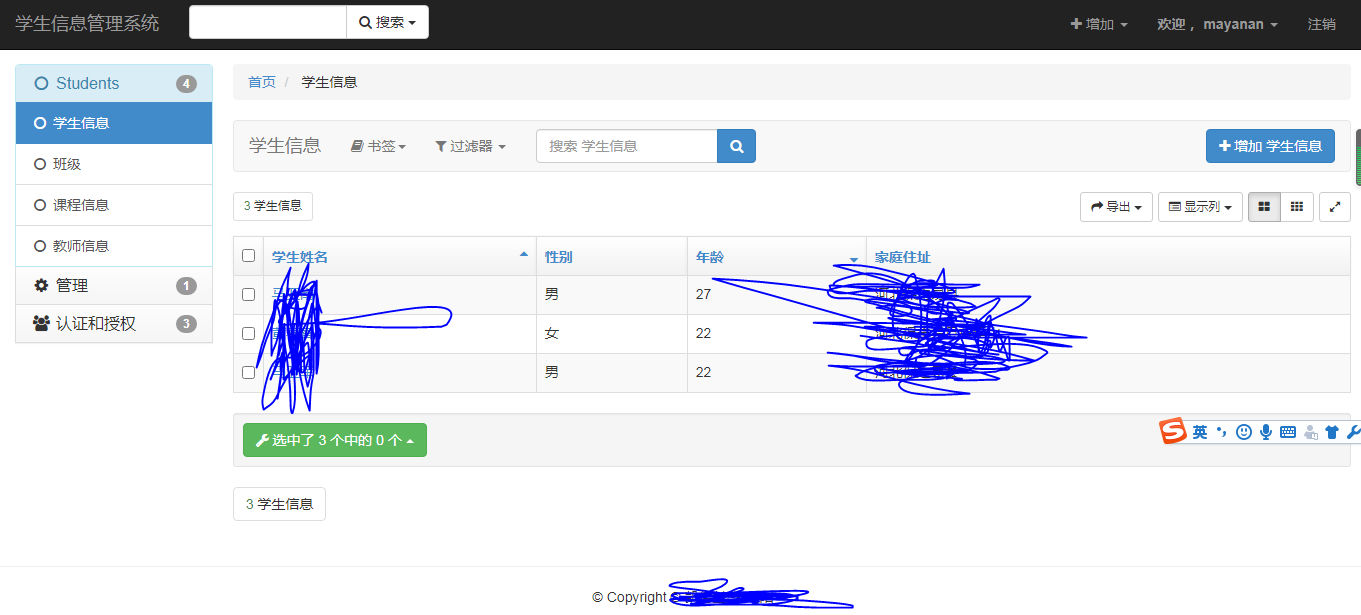The width and height of the screenshot is (1361, 615).
Task: Open the Sogou soft keyboard icon
Action: pyautogui.click(x=1287, y=432)
